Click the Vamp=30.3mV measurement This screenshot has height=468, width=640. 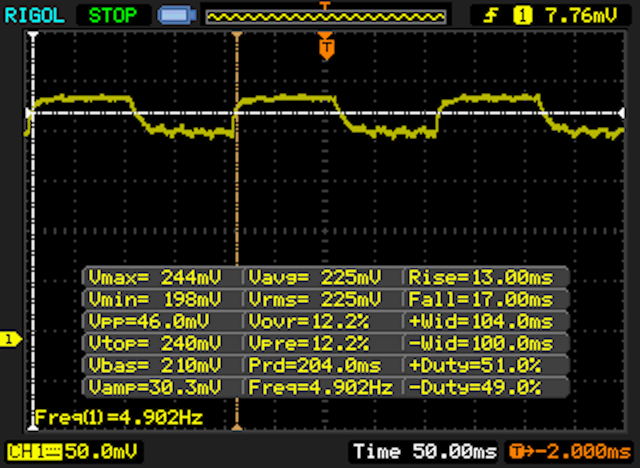[155, 387]
